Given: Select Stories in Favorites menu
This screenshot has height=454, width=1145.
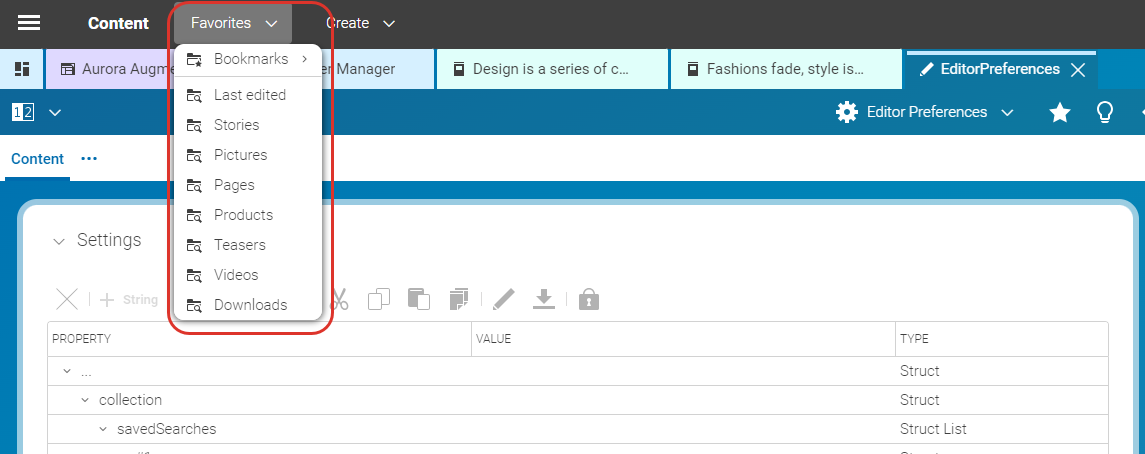Looking at the screenshot, I should coord(248,125).
